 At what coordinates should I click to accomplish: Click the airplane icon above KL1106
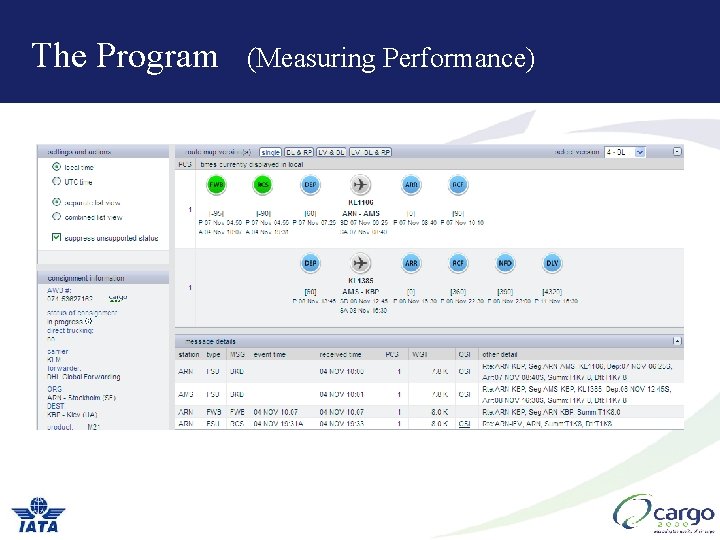360,185
